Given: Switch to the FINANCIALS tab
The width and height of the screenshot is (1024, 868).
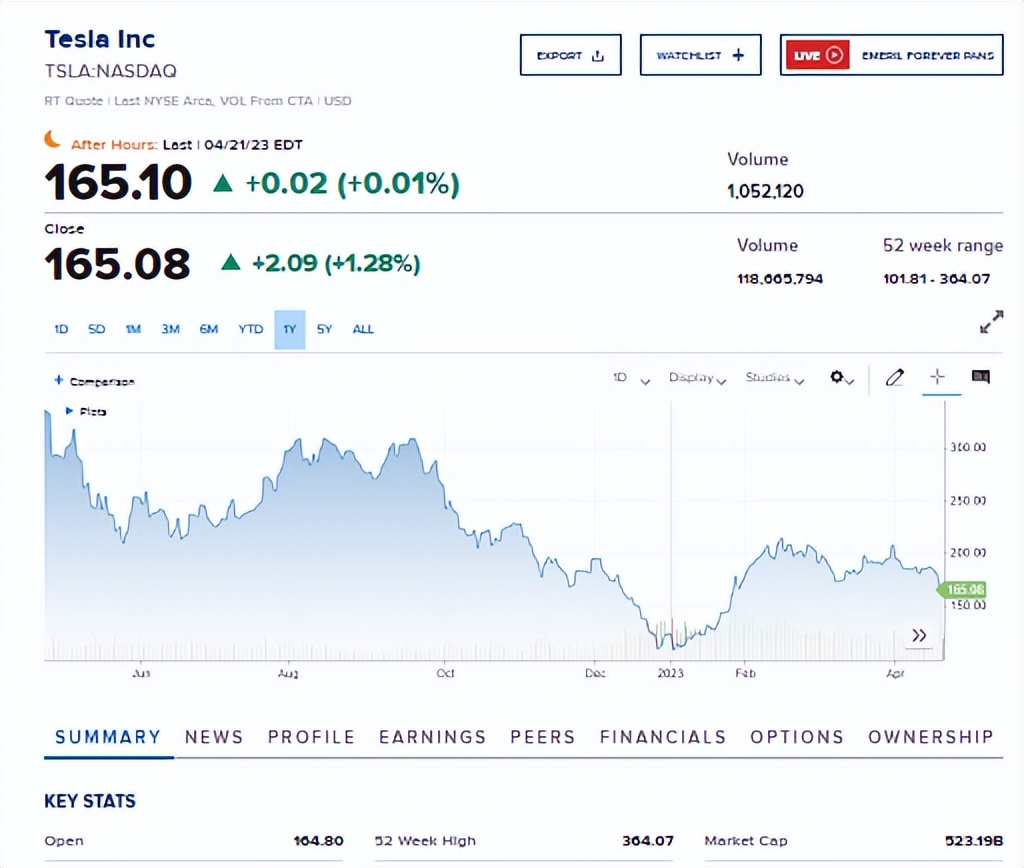Looking at the screenshot, I should 663,737.
